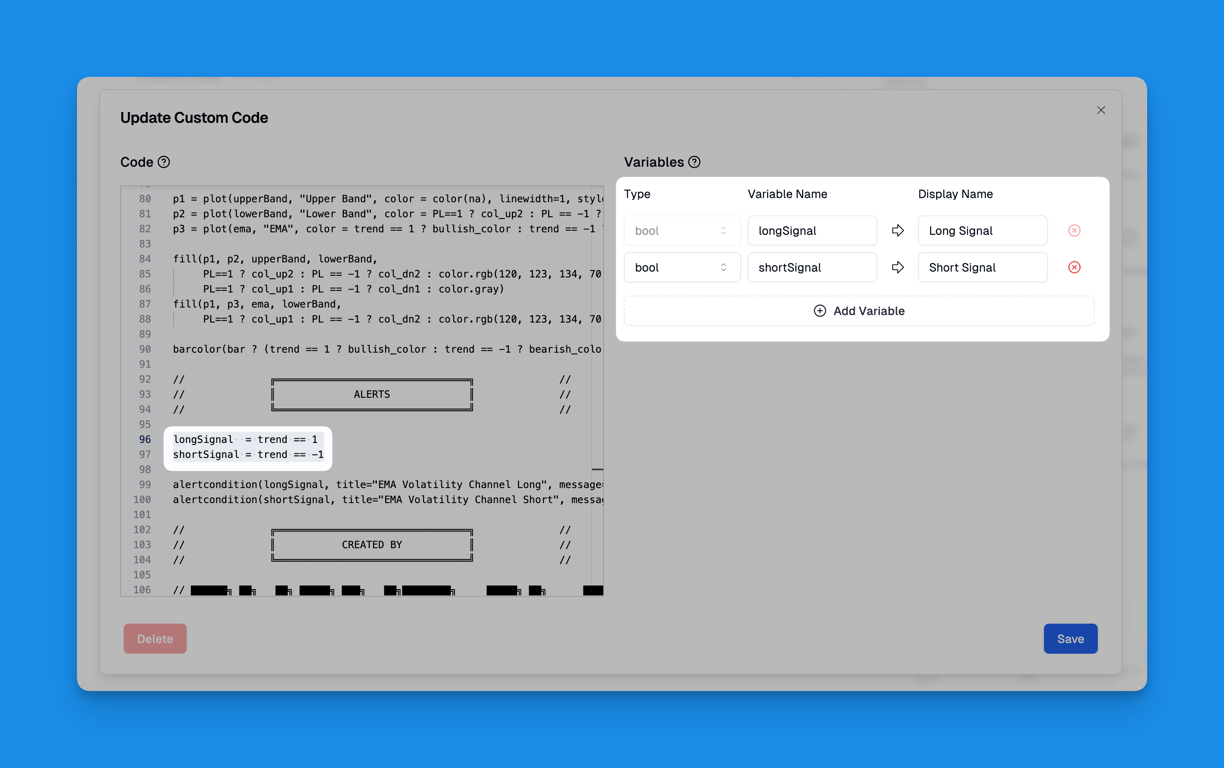The width and height of the screenshot is (1224, 768).
Task: Remove the shortSignal variable row
Action: coord(1074,268)
